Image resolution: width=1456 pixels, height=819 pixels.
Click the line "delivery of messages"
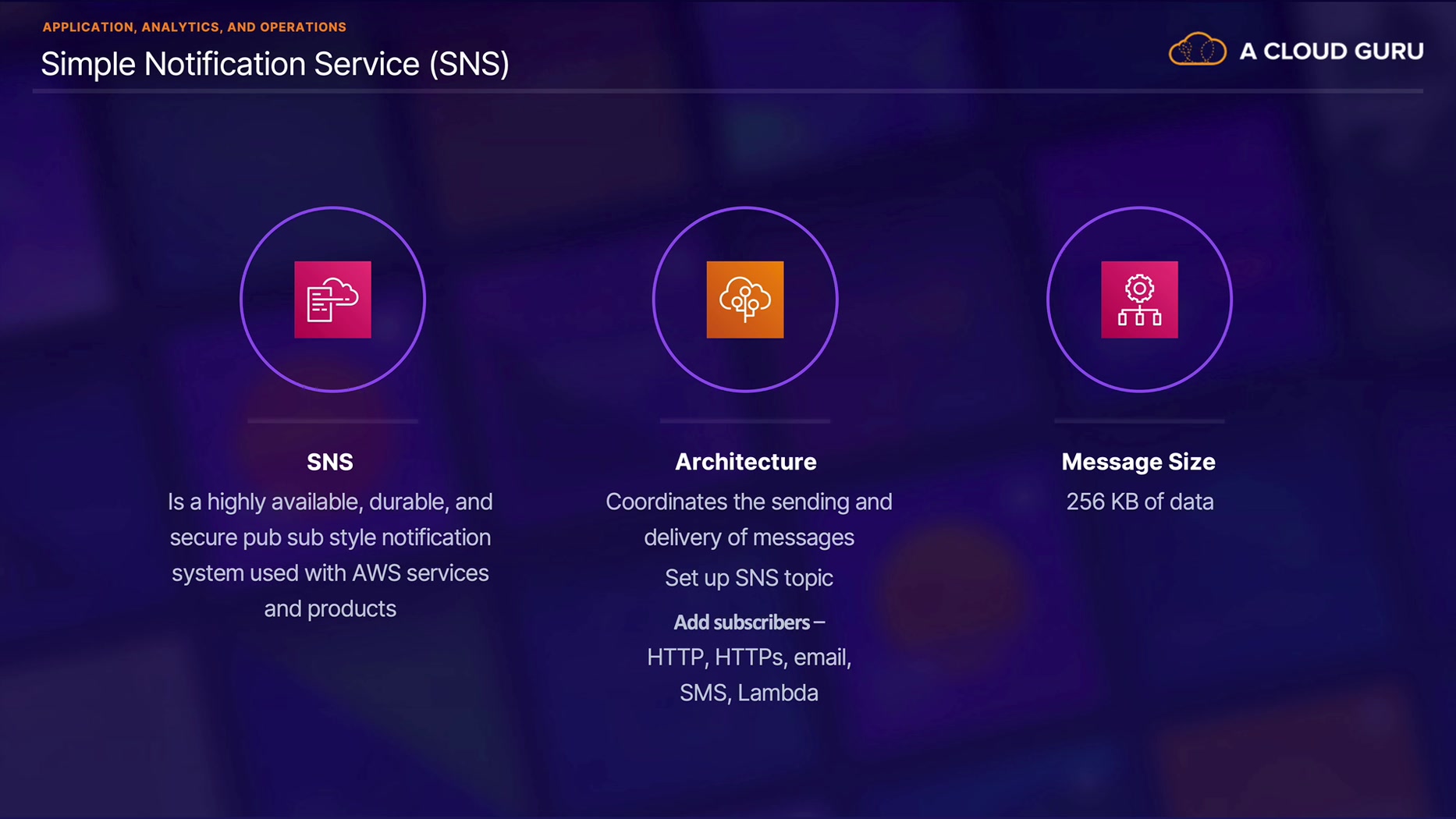tap(749, 537)
